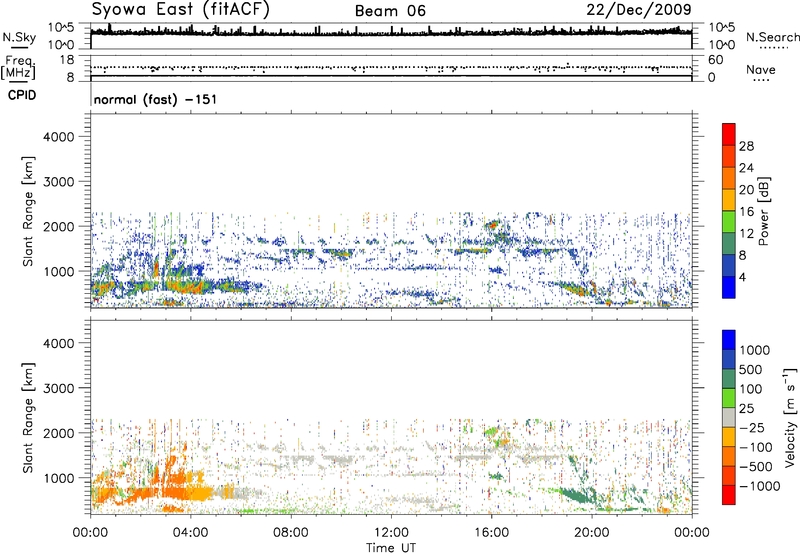This screenshot has width=800, height=554.
Task: Click the '4000' tick in the power panel
Action: (x=58, y=137)
